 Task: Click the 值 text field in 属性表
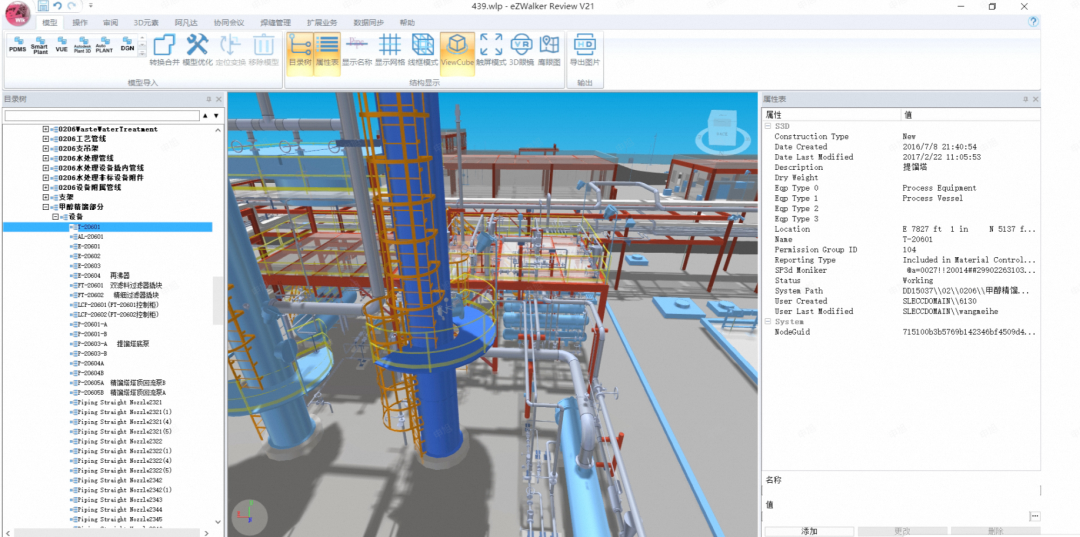coord(897,516)
